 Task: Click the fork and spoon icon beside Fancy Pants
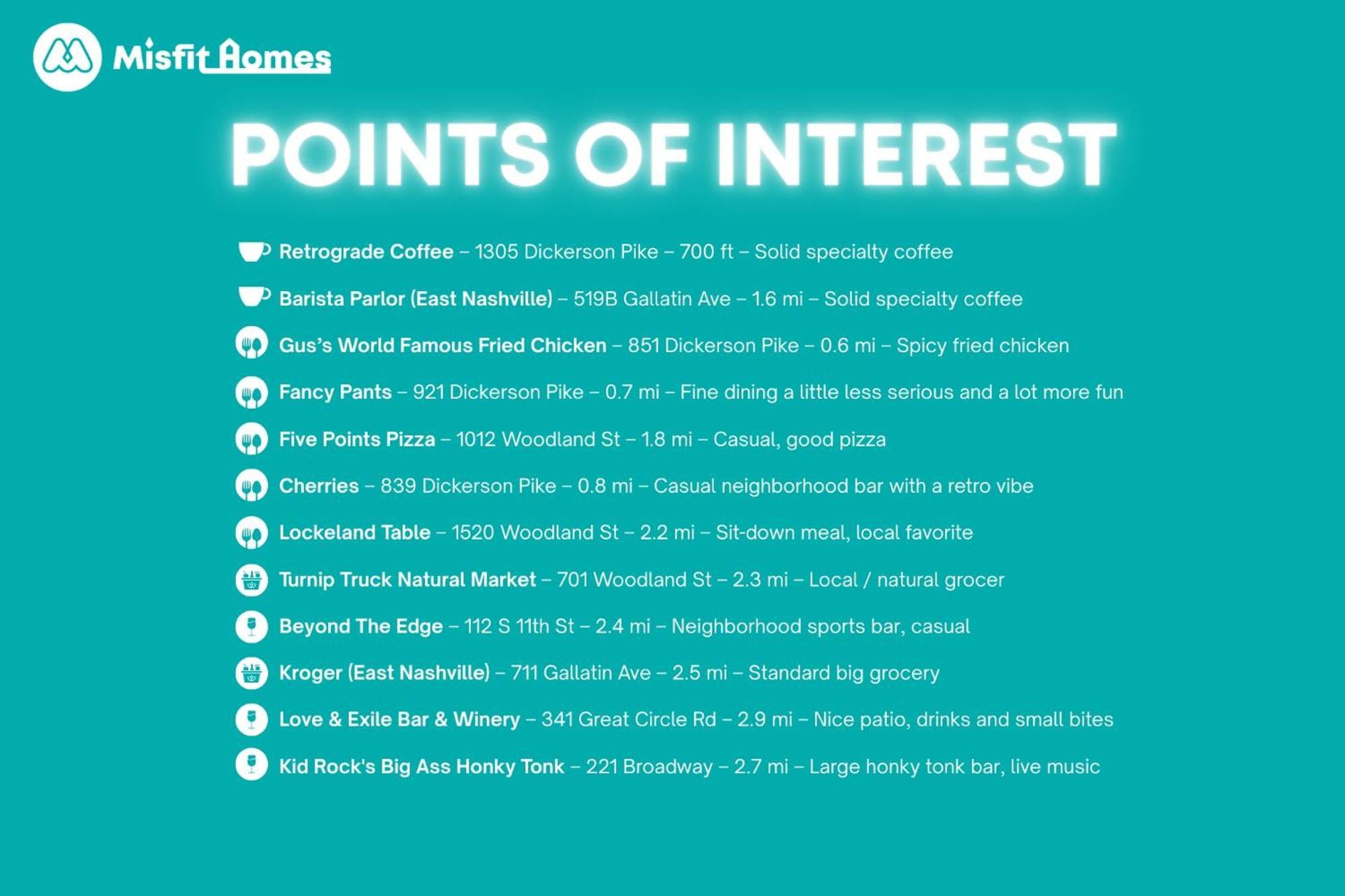252,392
